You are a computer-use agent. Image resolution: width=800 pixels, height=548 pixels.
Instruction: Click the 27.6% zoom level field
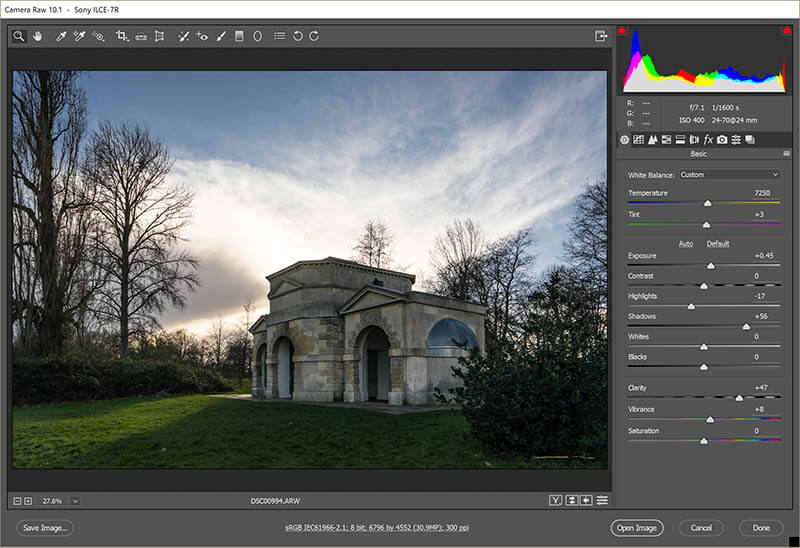tap(53, 501)
